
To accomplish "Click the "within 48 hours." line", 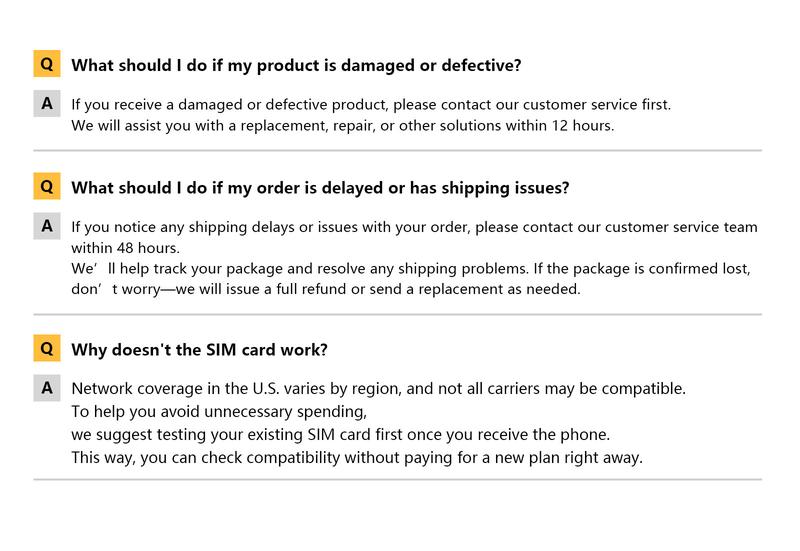I will point(125,248).
